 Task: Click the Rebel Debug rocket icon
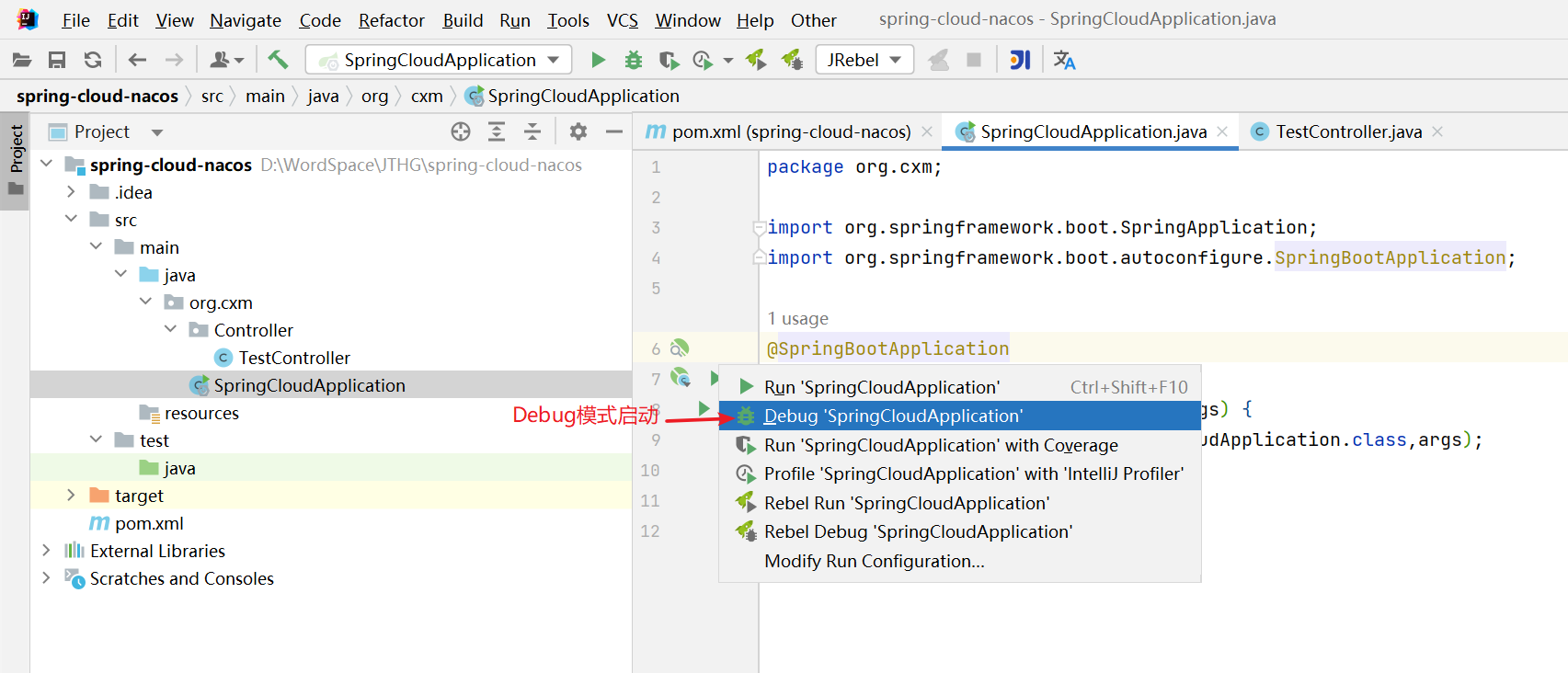(792, 61)
